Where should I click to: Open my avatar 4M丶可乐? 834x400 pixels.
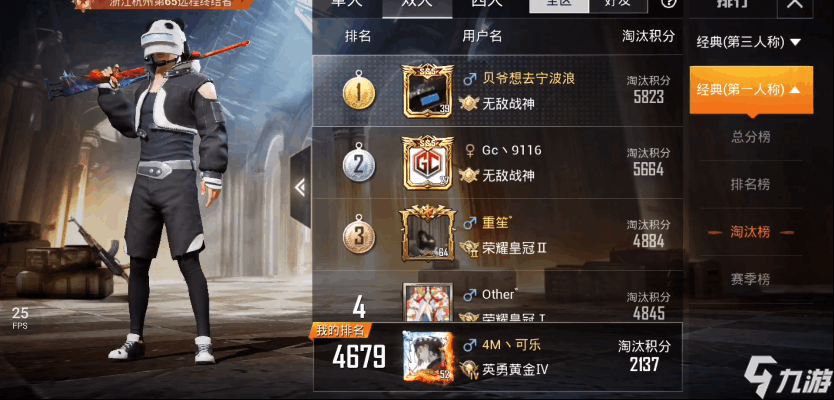(x=428, y=357)
